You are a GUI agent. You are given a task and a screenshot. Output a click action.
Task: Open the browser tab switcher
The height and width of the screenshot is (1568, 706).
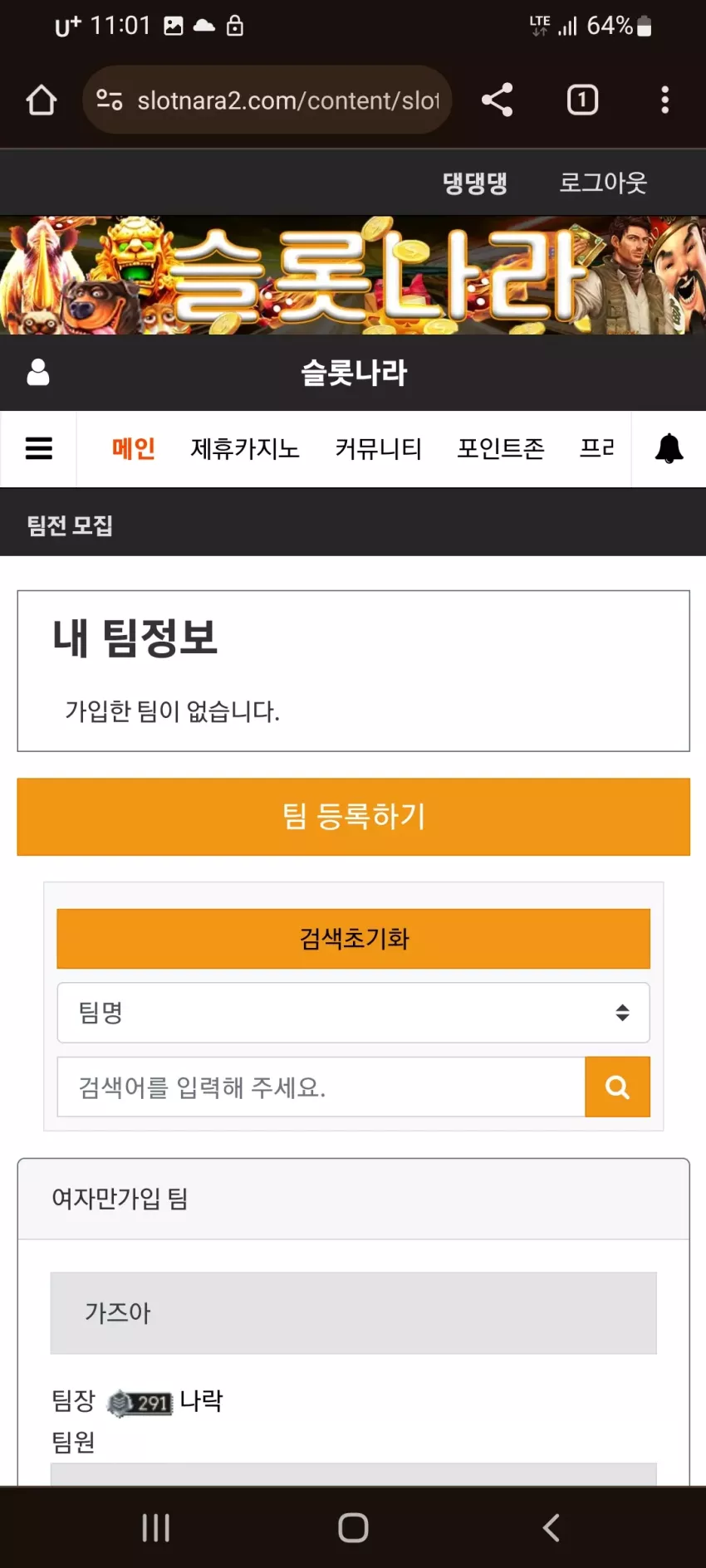tap(582, 100)
